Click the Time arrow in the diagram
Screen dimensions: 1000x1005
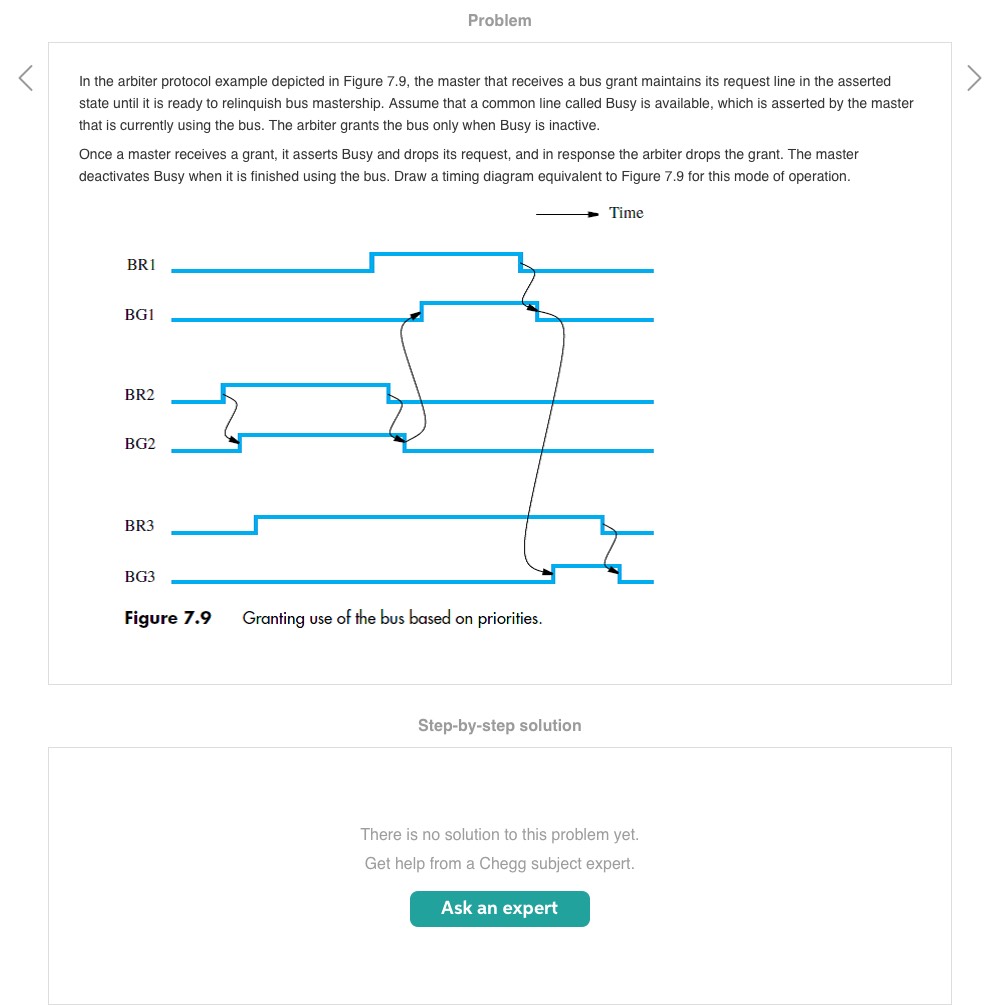568,213
